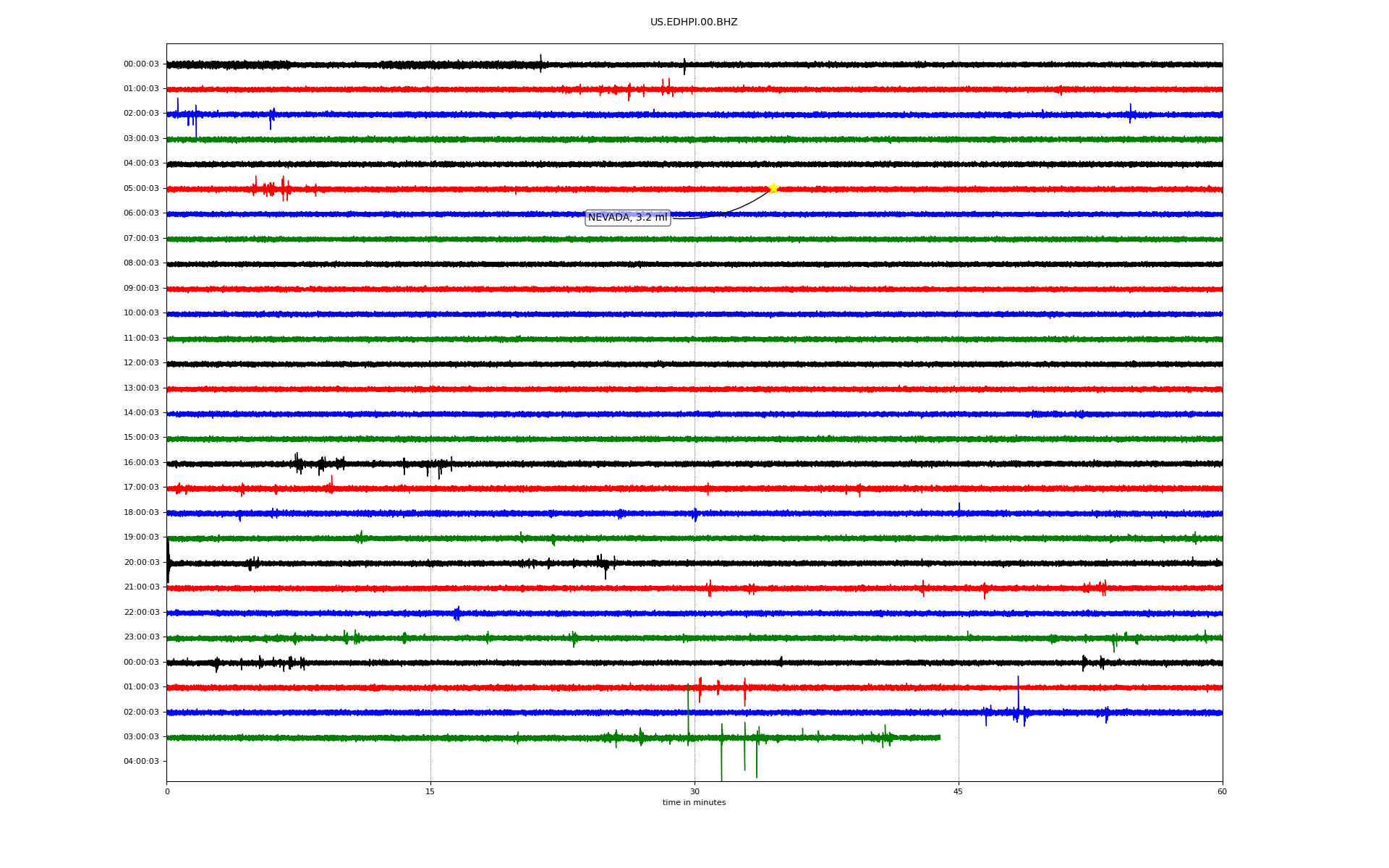1389x868 pixels.
Task: Pick the 0 minute x-axis tick label
Action: point(167,791)
